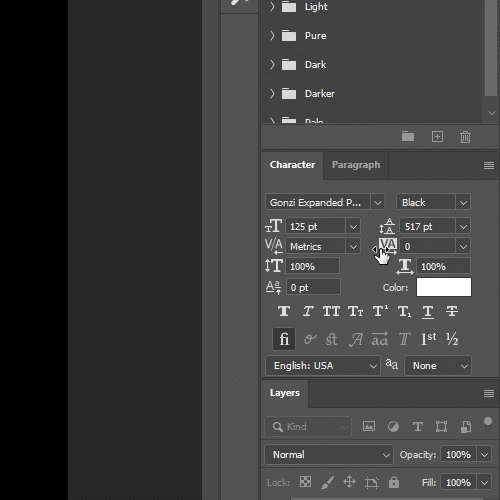Open leading dropdown arrow 517 pt
This screenshot has height=500, width=500.
pyautogui.click(x=463, y=227)
